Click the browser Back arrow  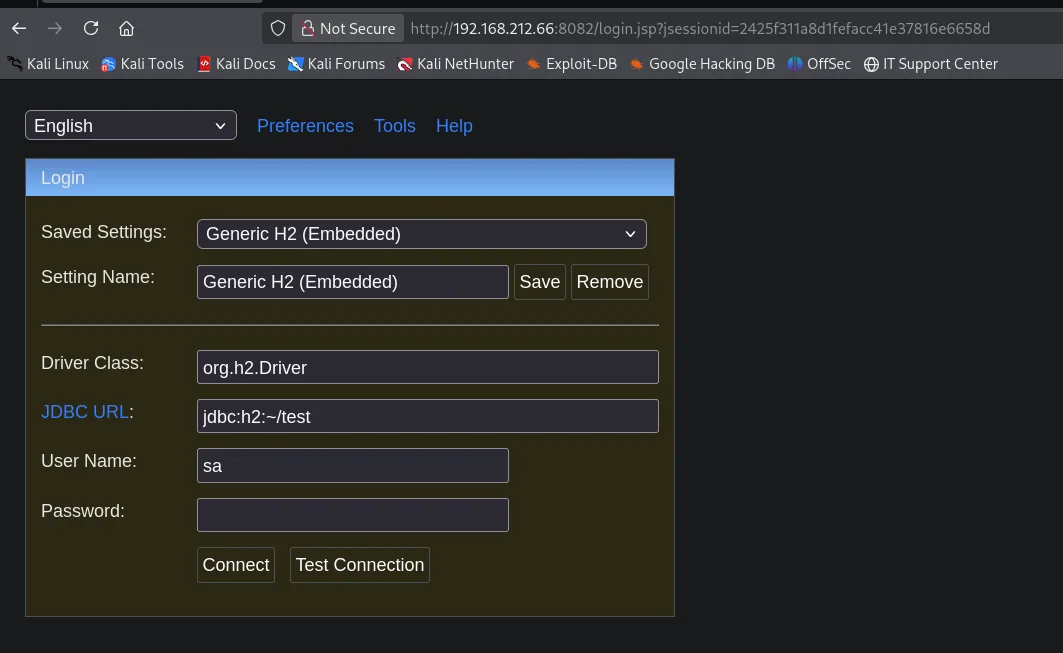coord(19,28)
